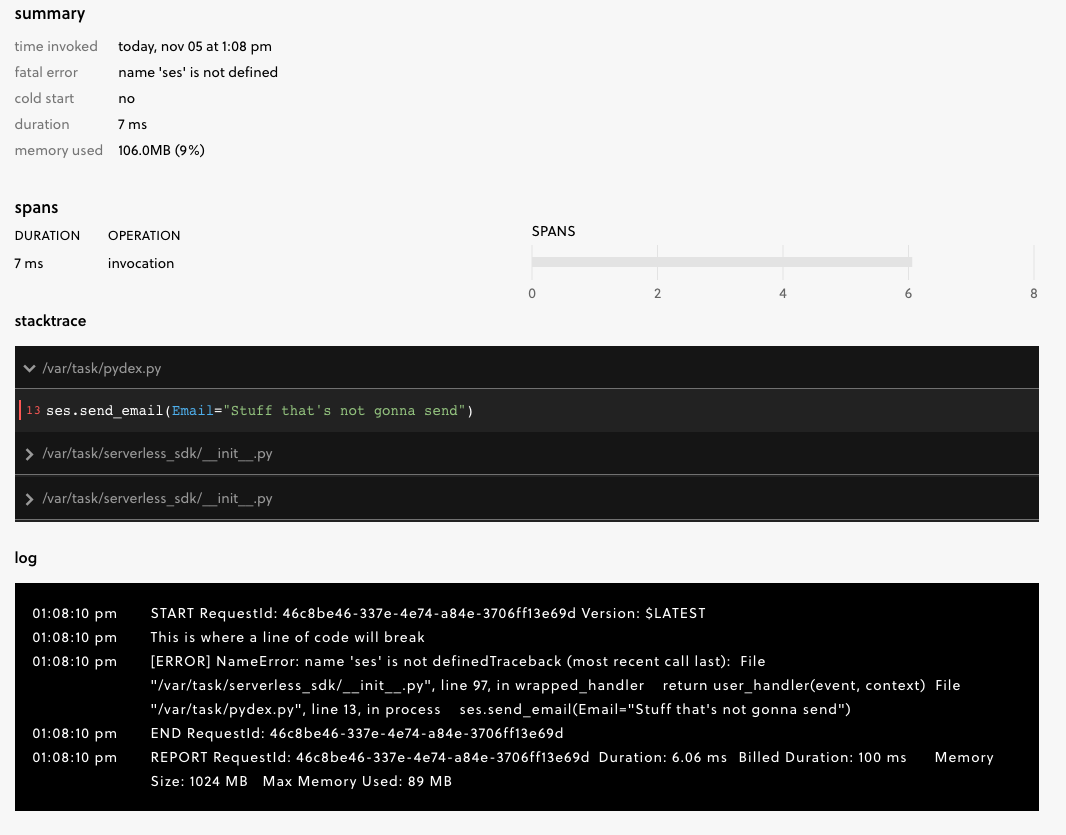Click the DURATION column header

click(x=47, y=235)
